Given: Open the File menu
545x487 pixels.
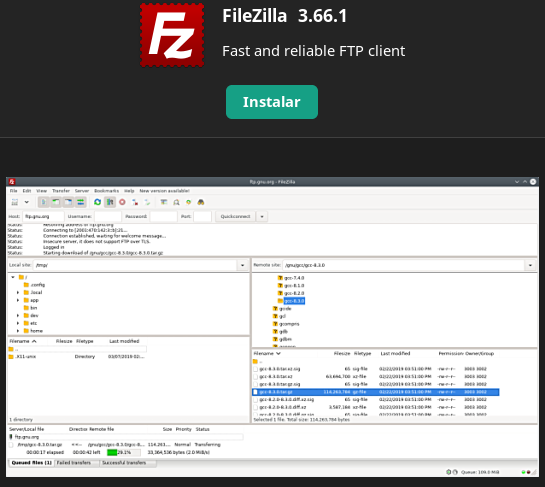Looking at the screenshot, I should coord(14,191).
